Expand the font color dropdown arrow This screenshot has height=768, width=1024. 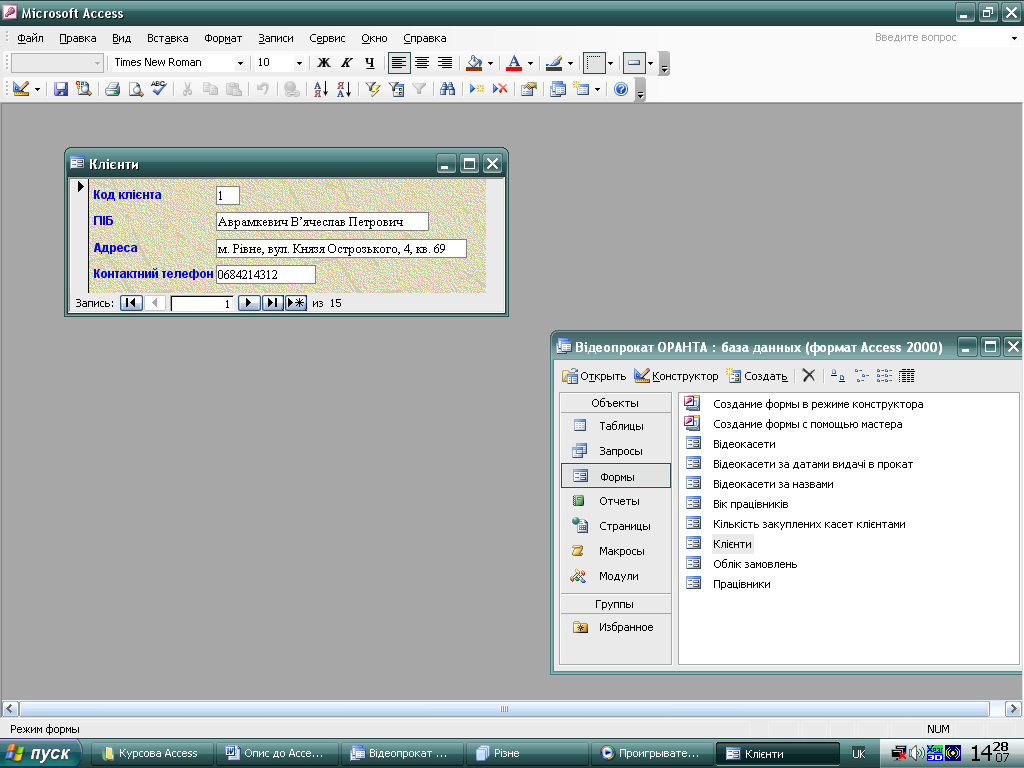(530, 63)
